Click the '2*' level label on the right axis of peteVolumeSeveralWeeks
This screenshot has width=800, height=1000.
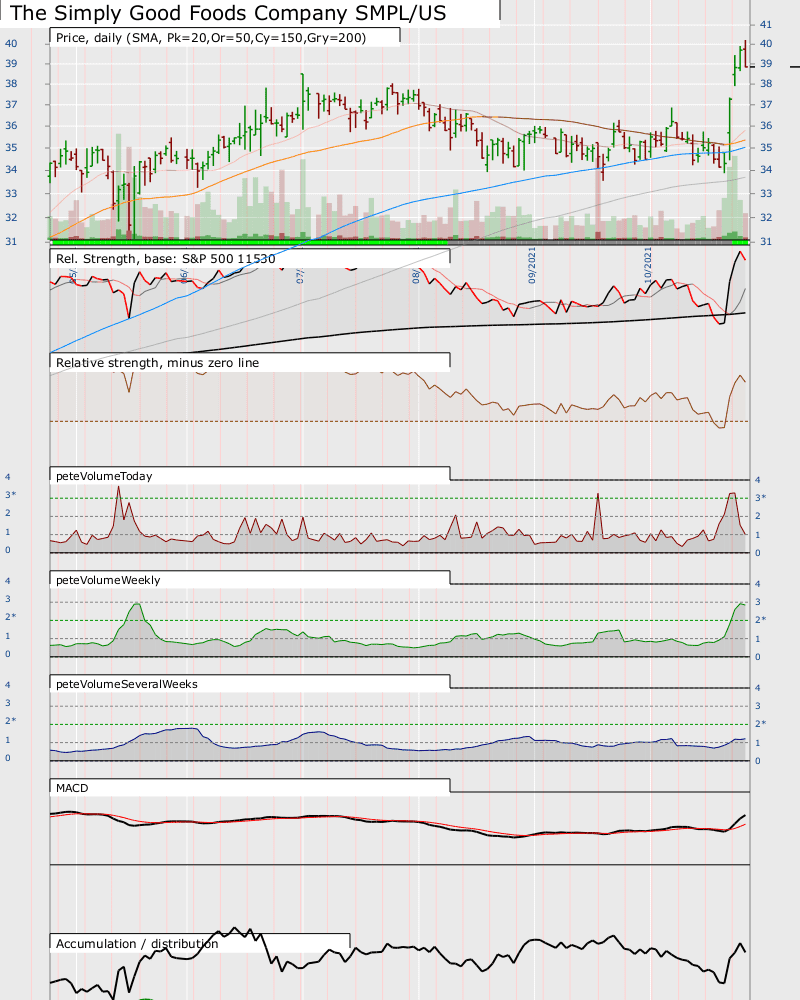tap(760, 724)
